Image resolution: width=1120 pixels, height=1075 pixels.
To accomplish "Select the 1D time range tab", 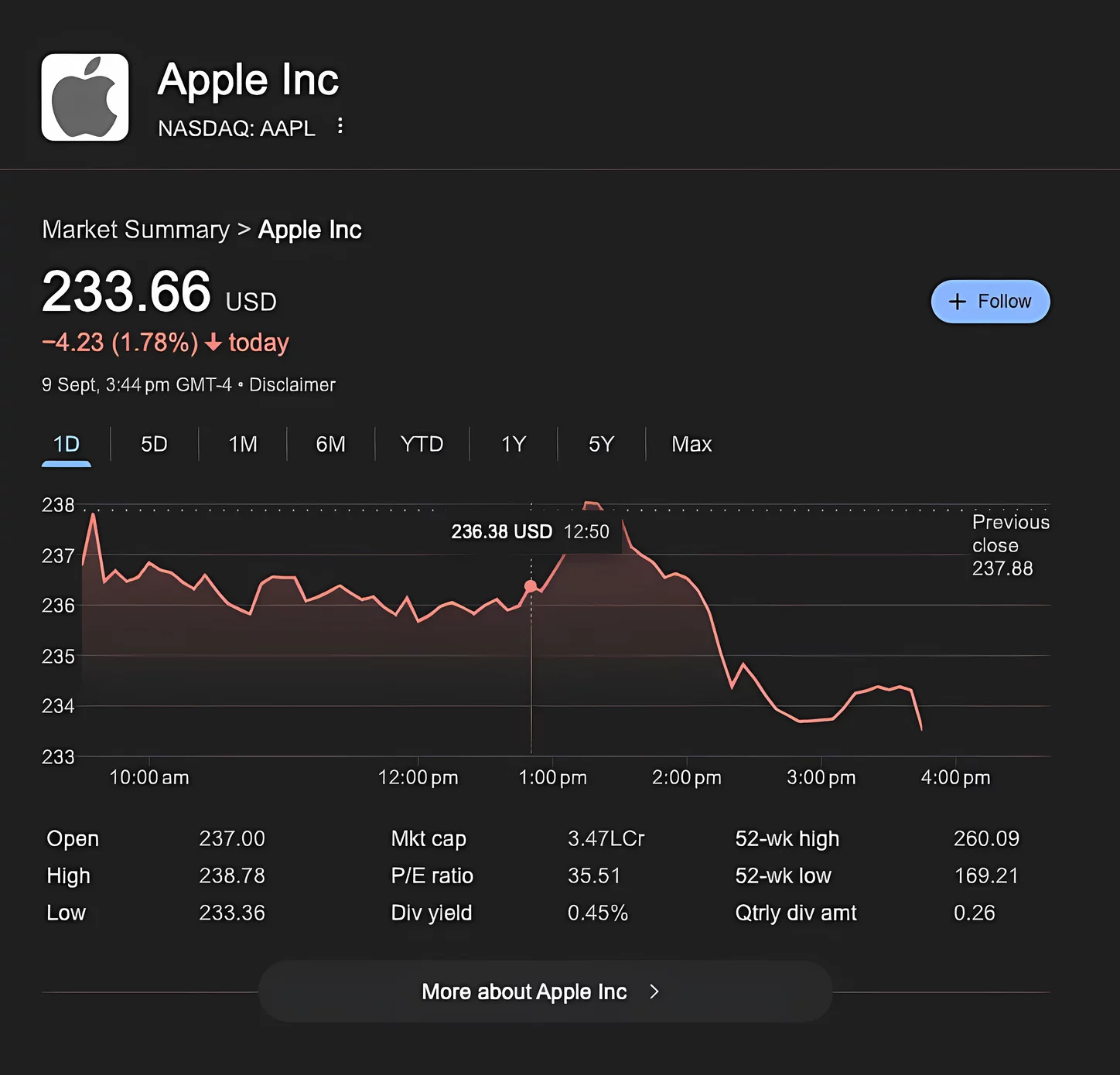I will tap(67, 444).
